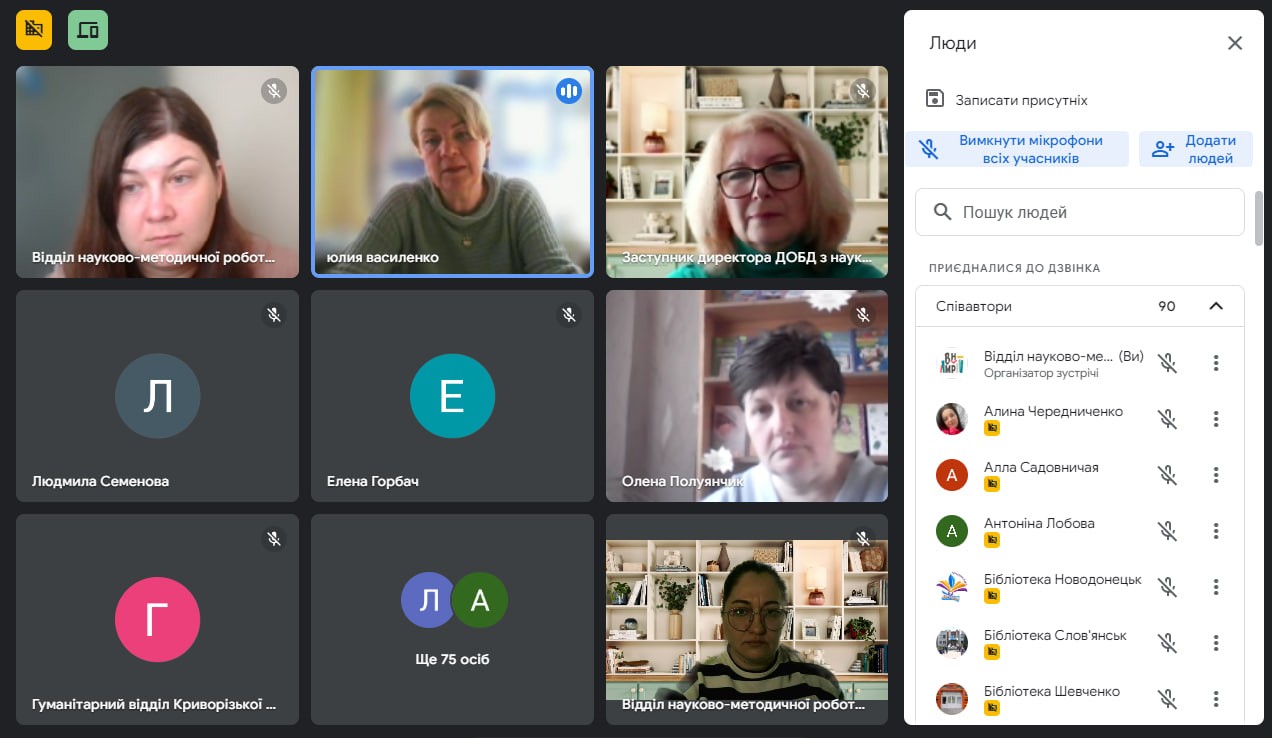The height and width of the screenshot is (738, 1272).
Task: Mute Бібліотека Новодонецьк's microphone
Action: (x=1167, y=587)
